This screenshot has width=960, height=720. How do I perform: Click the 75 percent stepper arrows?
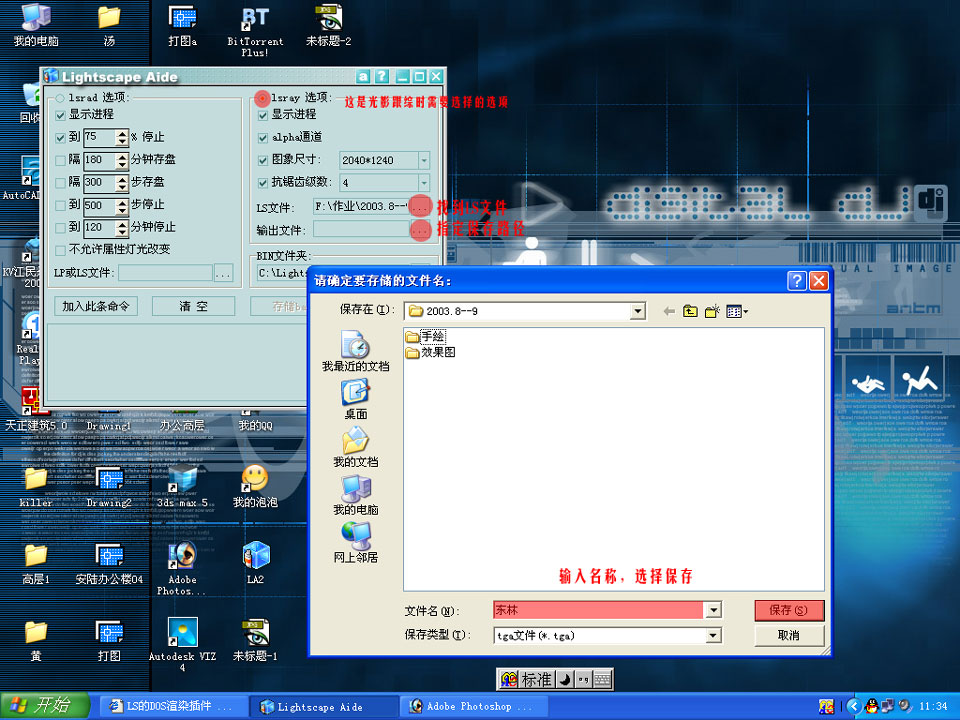(122, 137)
